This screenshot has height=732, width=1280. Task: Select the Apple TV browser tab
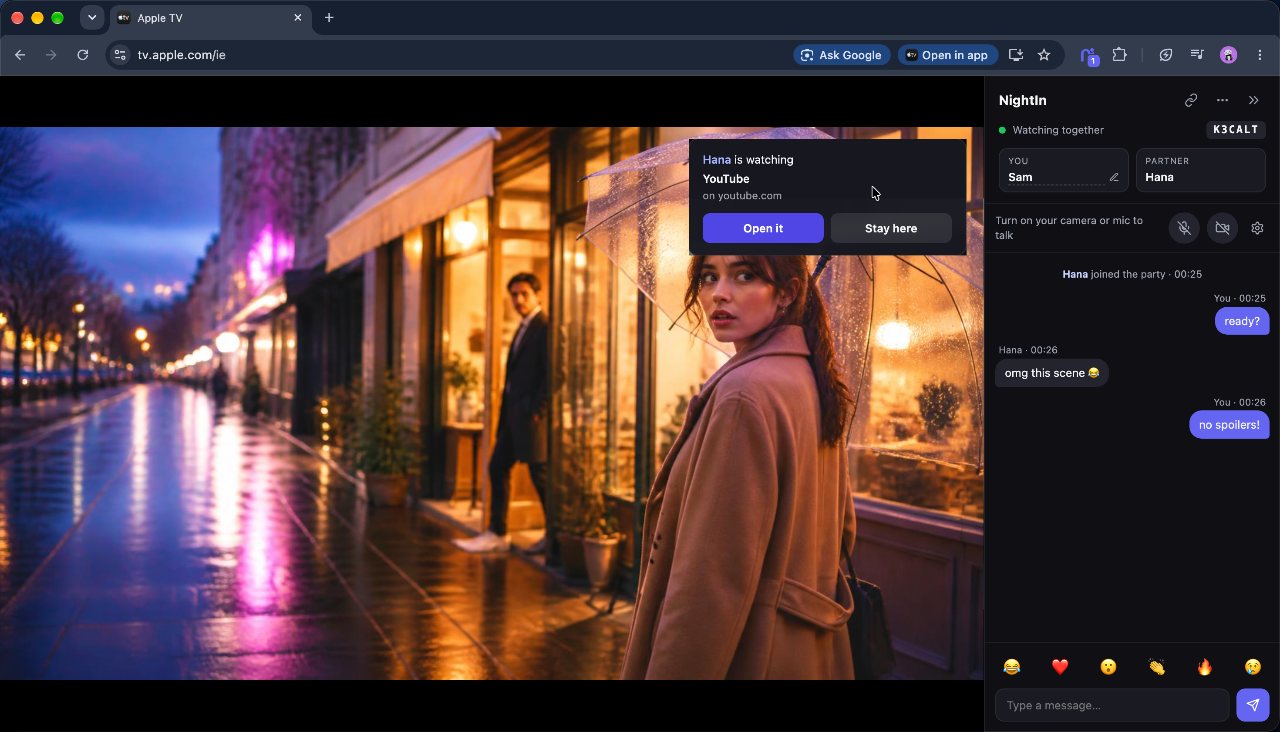[210, 18]
